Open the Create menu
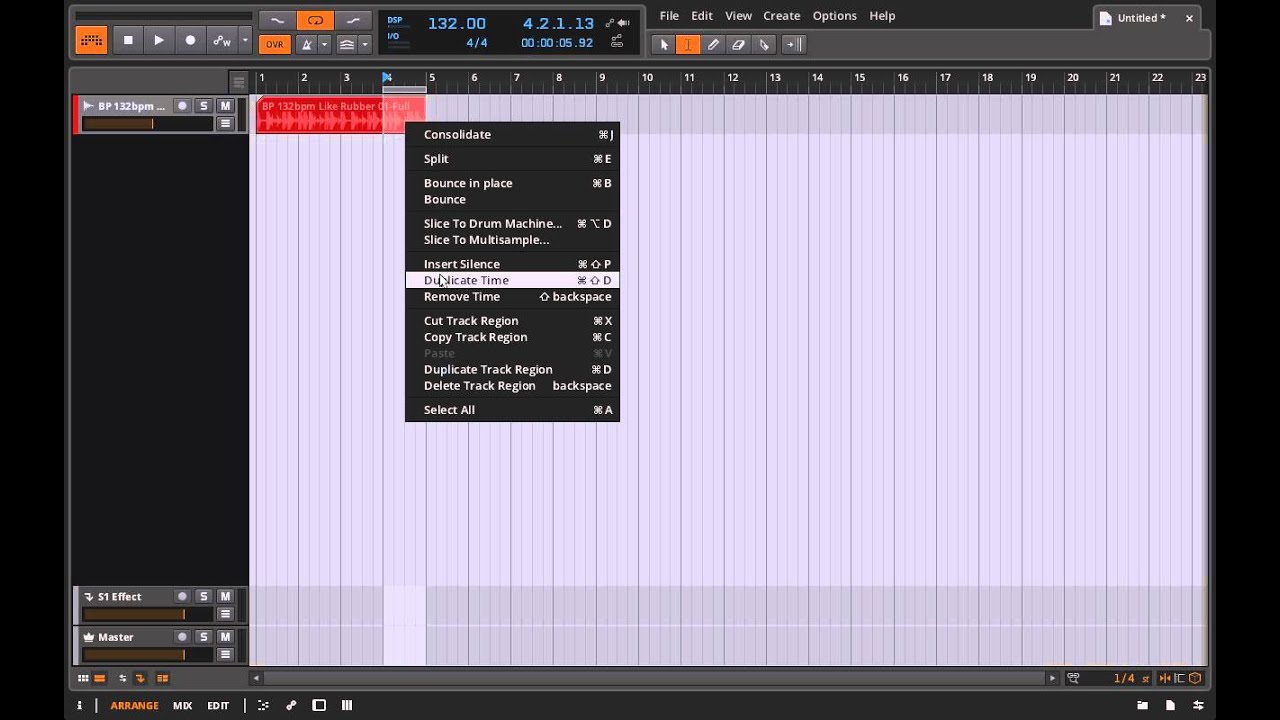Image resolution: width=1280 pixels, height=720 pixels. coord(781,16)
